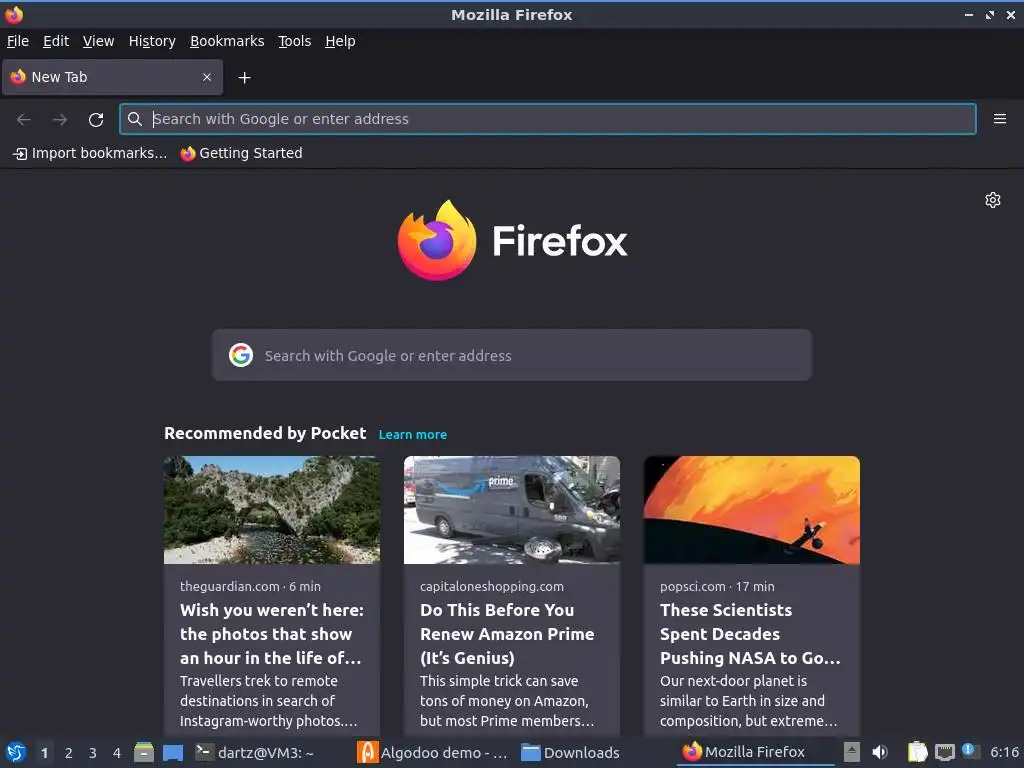The image size is (1024, 768).
Task: Click the eject removable media tray icon
Action: pos(852,752)
